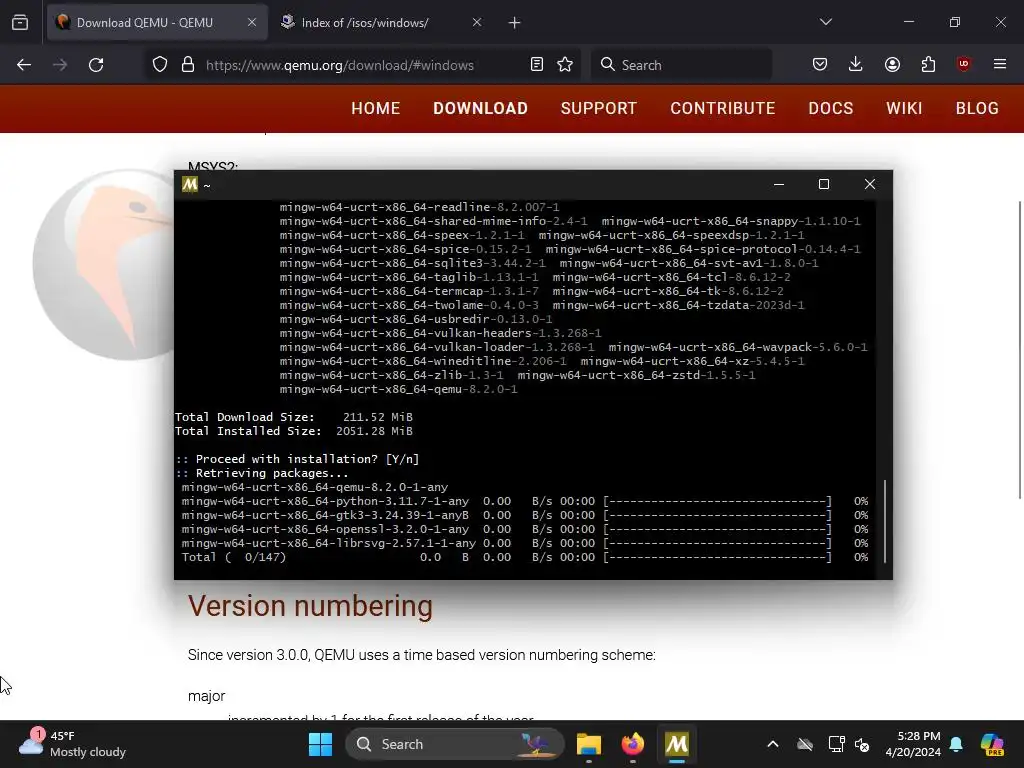Image resolution: width=1024 pixels, height=768 pixels.
Task: Click the padlock site security icon
Action: [188, 65]
